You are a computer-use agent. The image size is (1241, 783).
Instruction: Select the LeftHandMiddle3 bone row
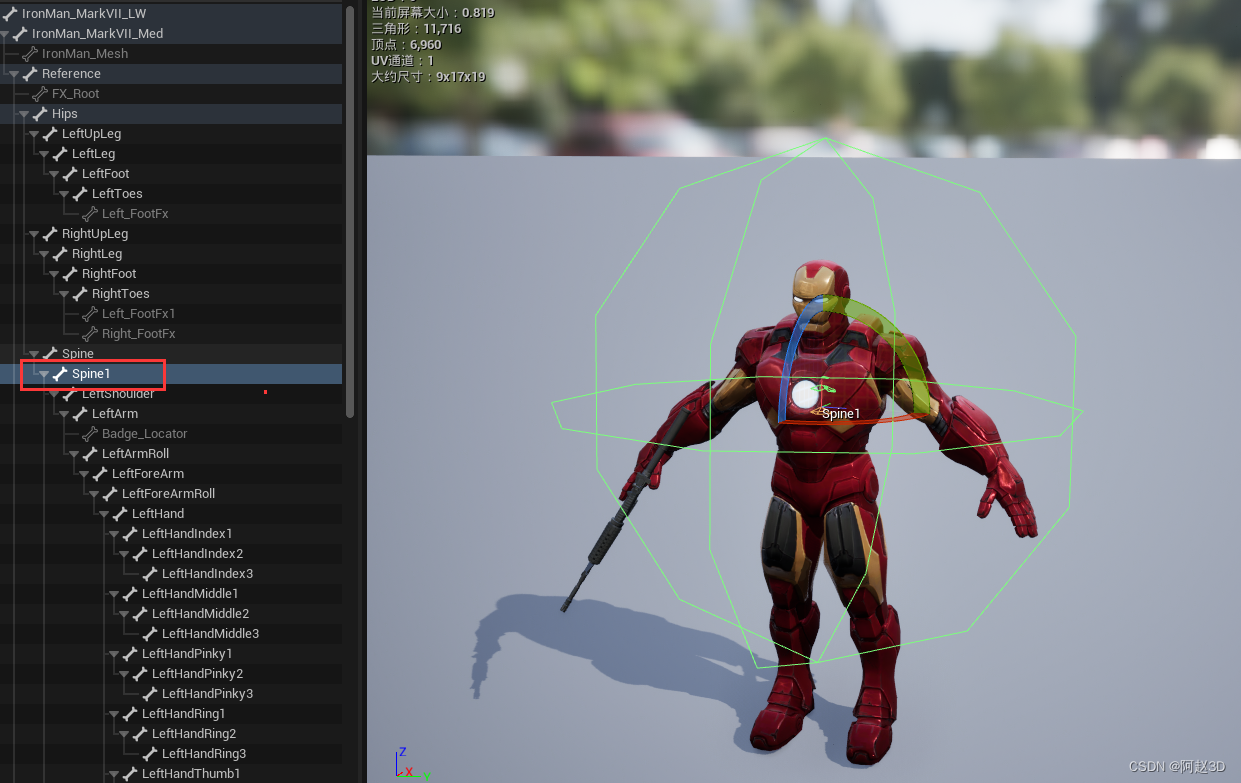point(171,634)
